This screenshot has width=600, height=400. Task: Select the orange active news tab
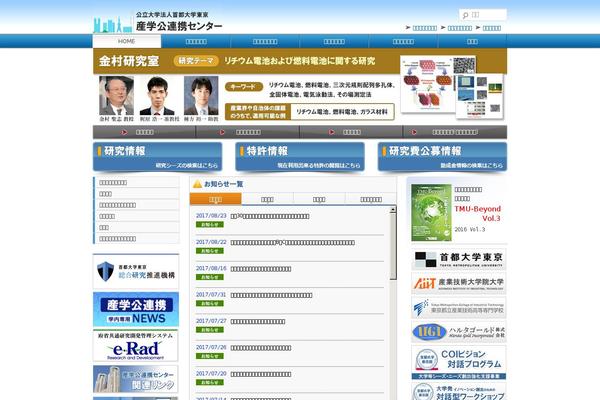pyautogui.click(x=215, y=199)
